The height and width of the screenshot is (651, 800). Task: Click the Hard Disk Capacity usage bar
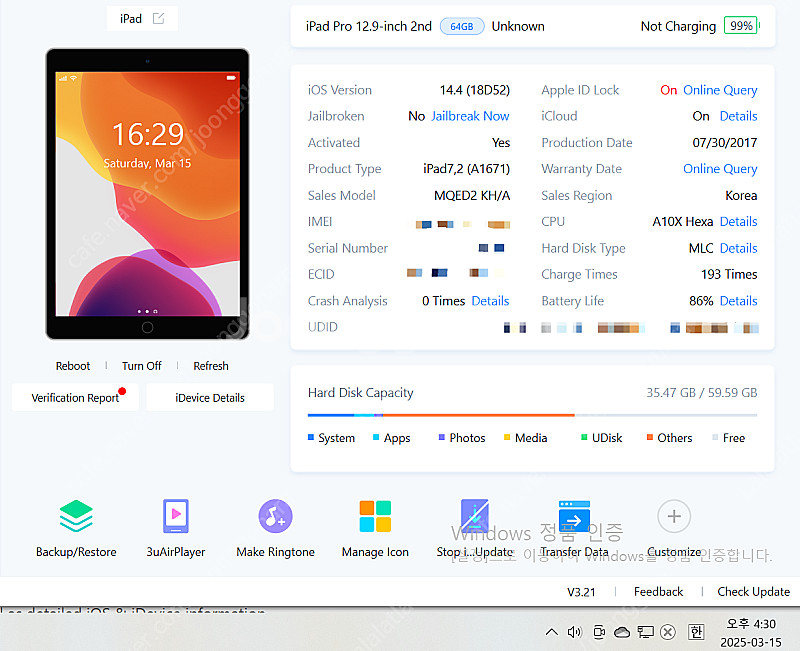pos(532,415)
